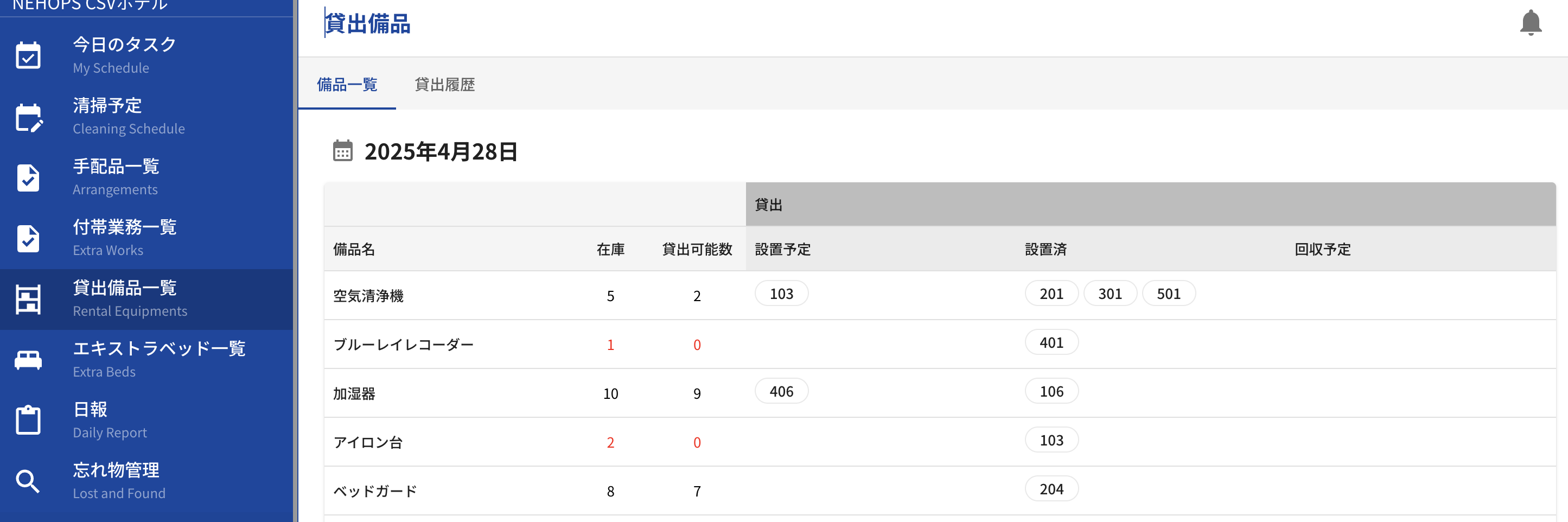Switch to the 貸出履歴 tab
Image resolution: width=1568 pixels, height=522 pixels.
pos(444,85)
